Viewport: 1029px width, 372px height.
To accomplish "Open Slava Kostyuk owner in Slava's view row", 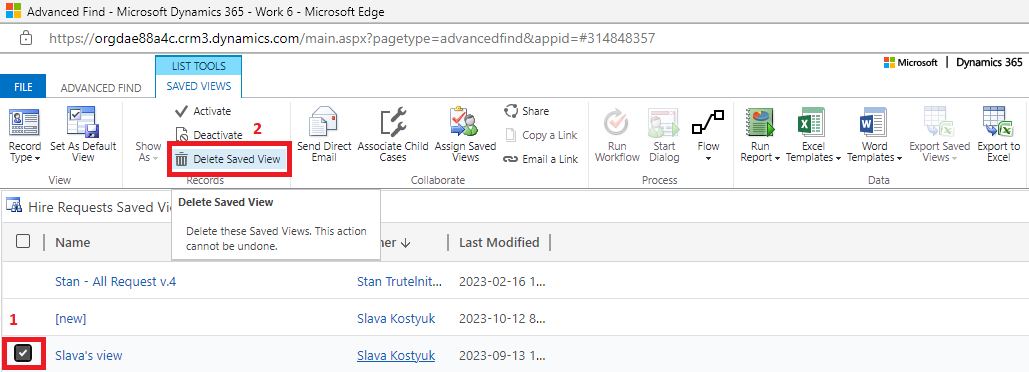I will click(x=396, y=356).
